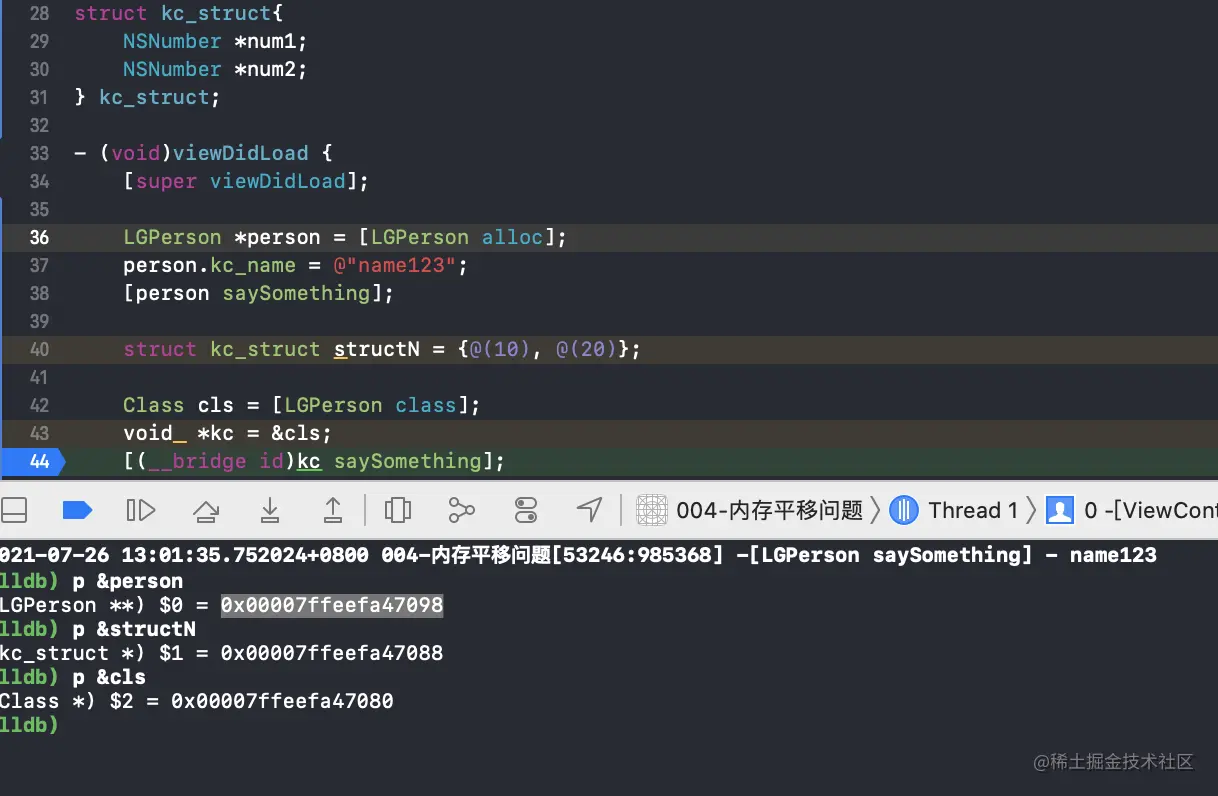1218x796 pixels.
Task: Select the 004-内存平移问题 process breadcrumb
Action: [750, 510]
